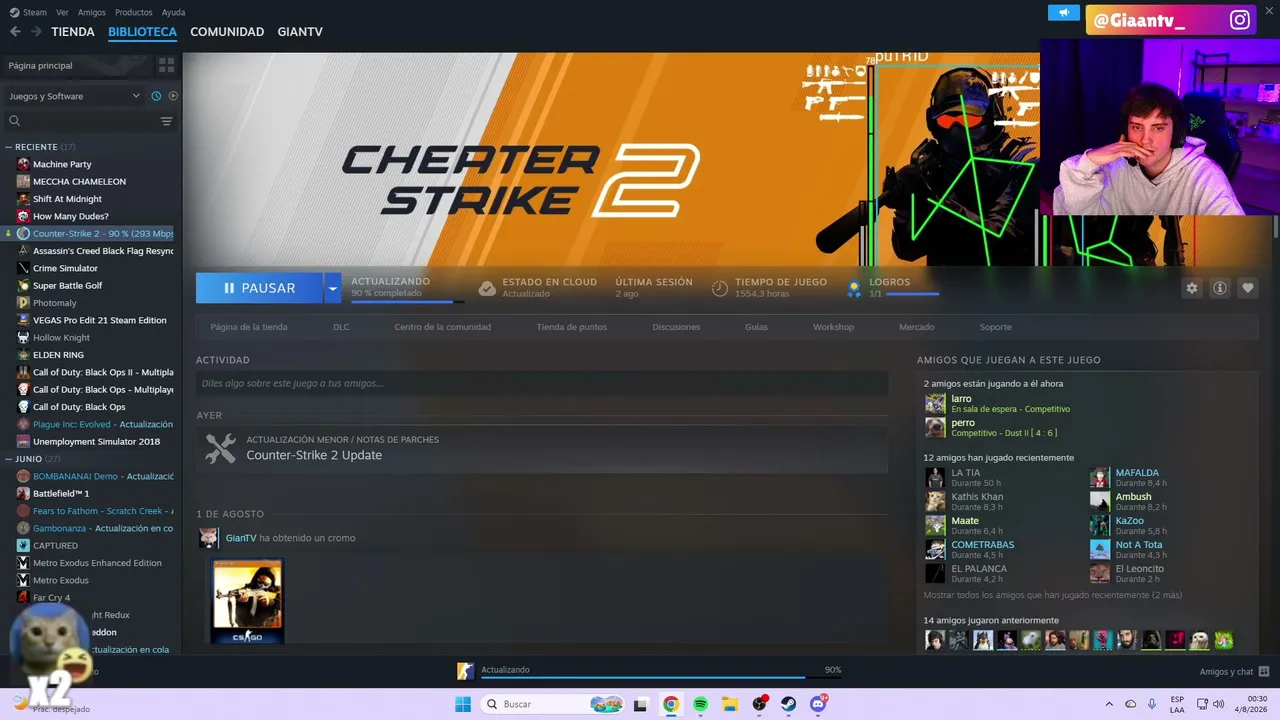Click the activity status input field

[x=542, y=383]
